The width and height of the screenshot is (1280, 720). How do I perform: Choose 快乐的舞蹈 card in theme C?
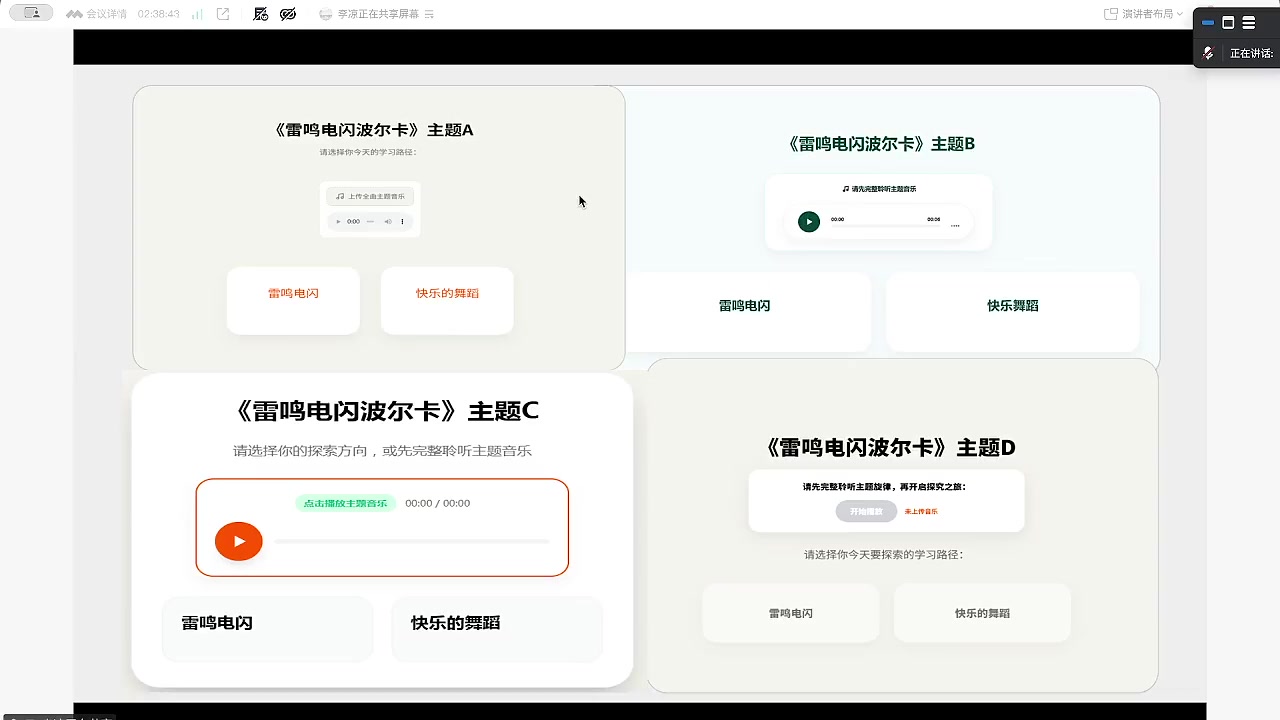[x=497, y=629]
